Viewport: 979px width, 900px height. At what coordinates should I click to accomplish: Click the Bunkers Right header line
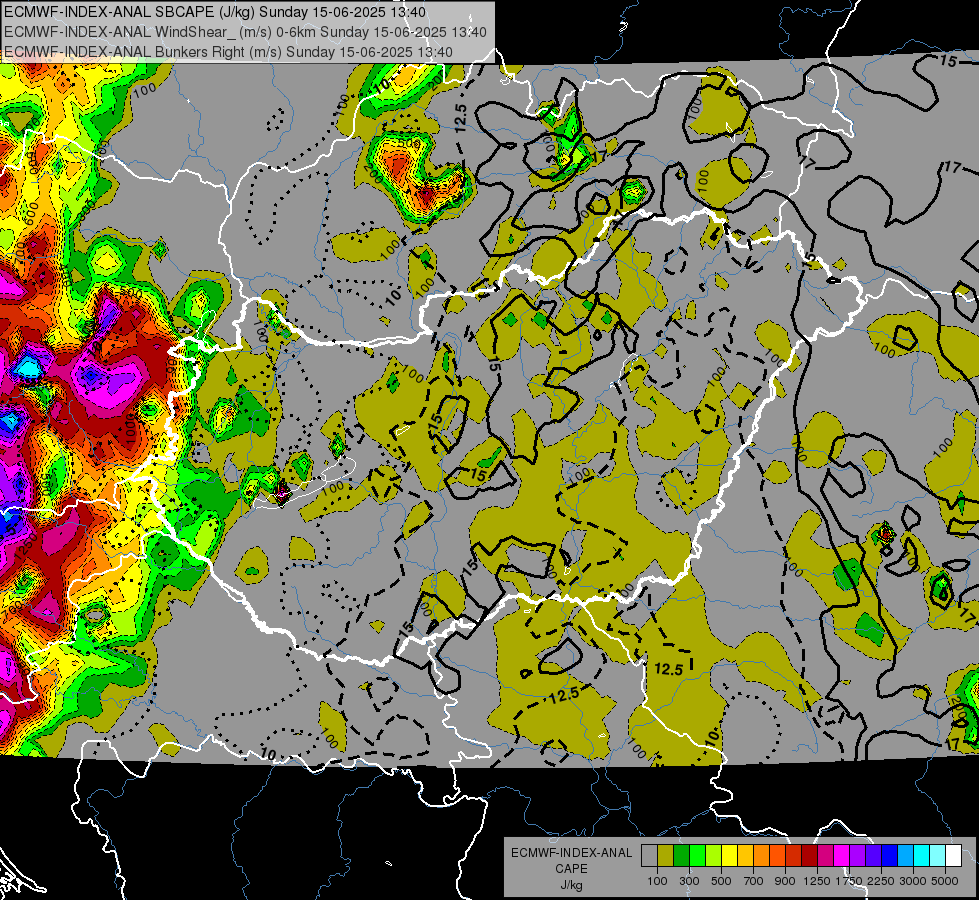(228, 52)
